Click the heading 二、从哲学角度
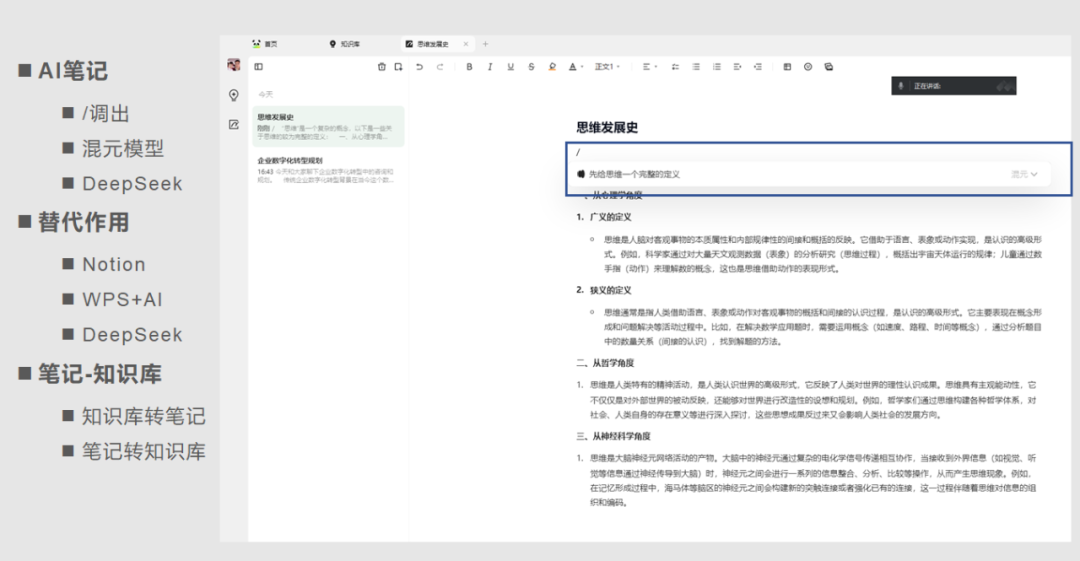The width and height of the screenshot is (1080, 561). point(605,363)
